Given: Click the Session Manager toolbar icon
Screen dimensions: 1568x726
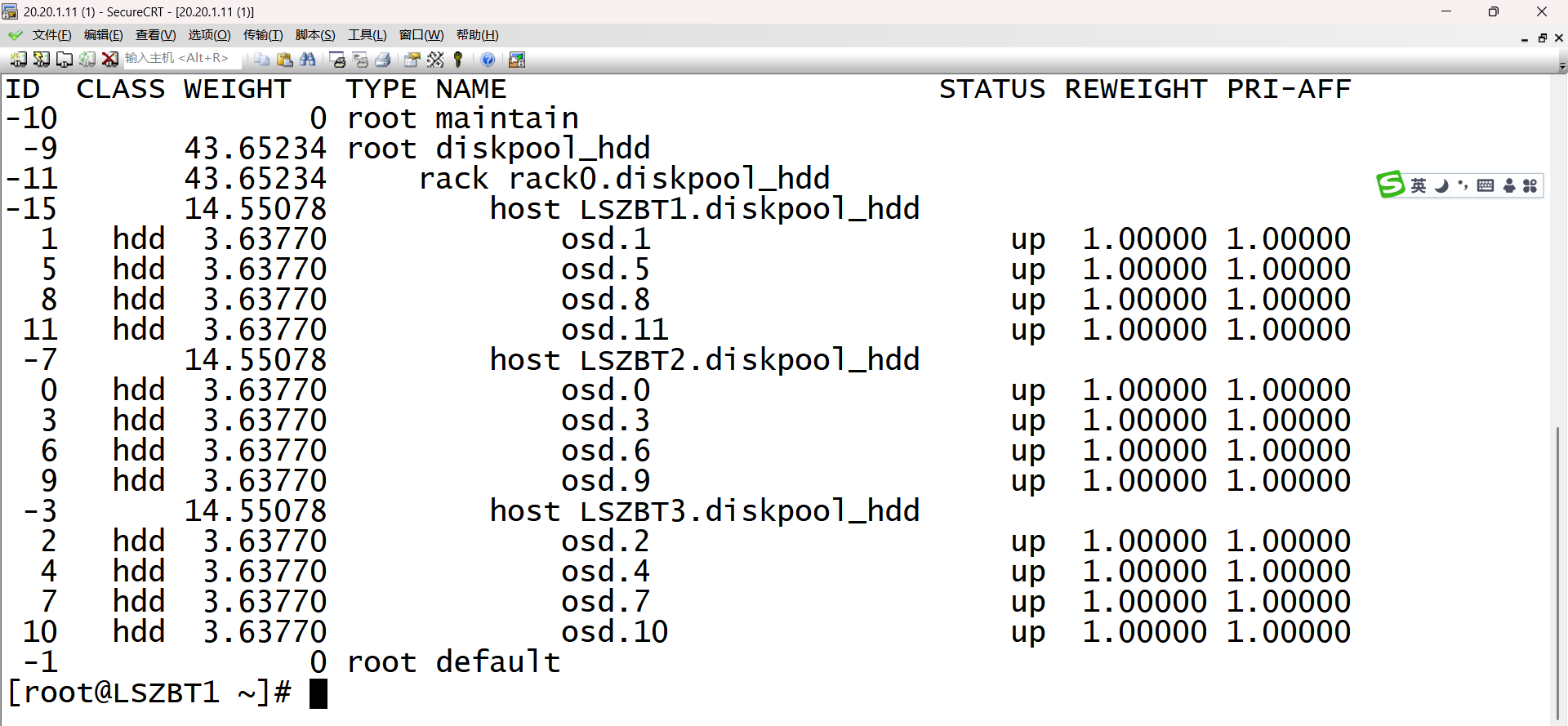Looking at the screenshot, I should point(18,60).
